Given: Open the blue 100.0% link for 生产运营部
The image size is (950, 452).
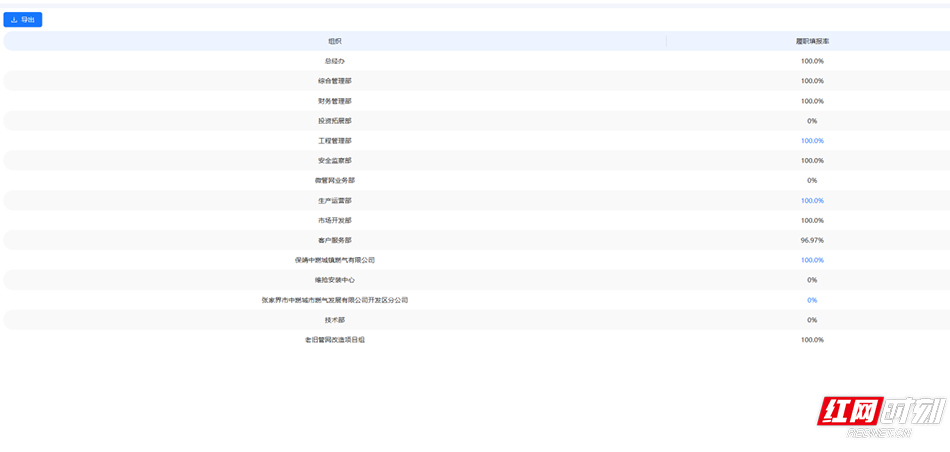Looking at the screenshot, I should tap(812, 201).
